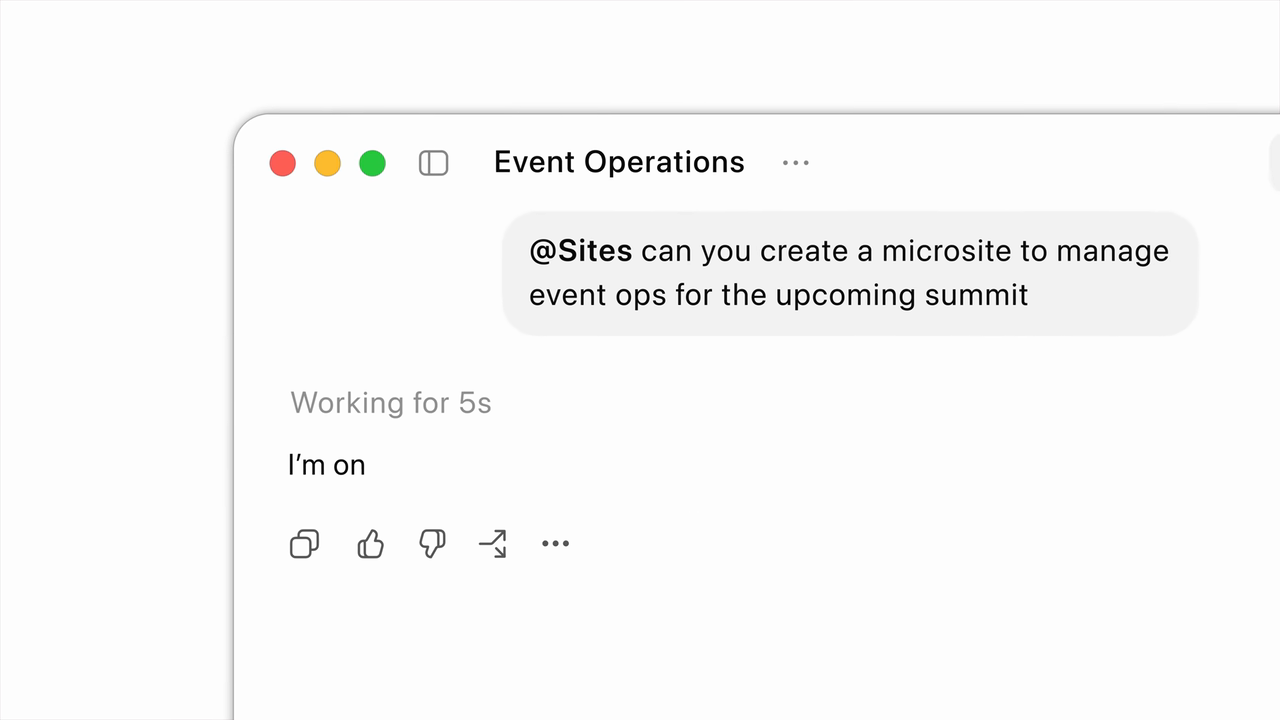This screenshot has width=1280, height=720.
Task: Minimize the window with yellow button
Action: click(328, 163)
